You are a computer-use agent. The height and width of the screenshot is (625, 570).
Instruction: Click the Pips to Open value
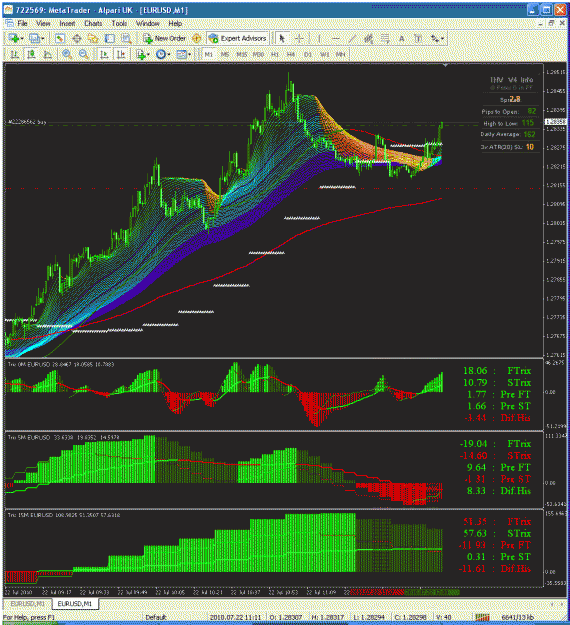[x=532, y=111]
